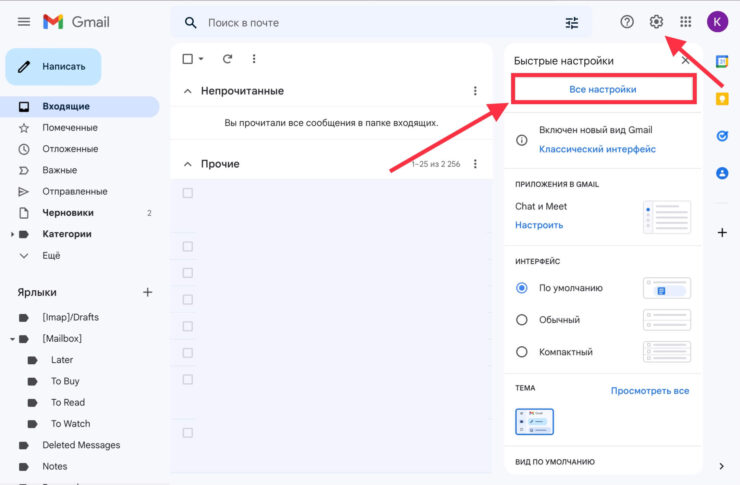Image resolution: width=740 pixels, height=485 pixels.
Task: Expand the Категории arrow
Action: pos(12,234)
